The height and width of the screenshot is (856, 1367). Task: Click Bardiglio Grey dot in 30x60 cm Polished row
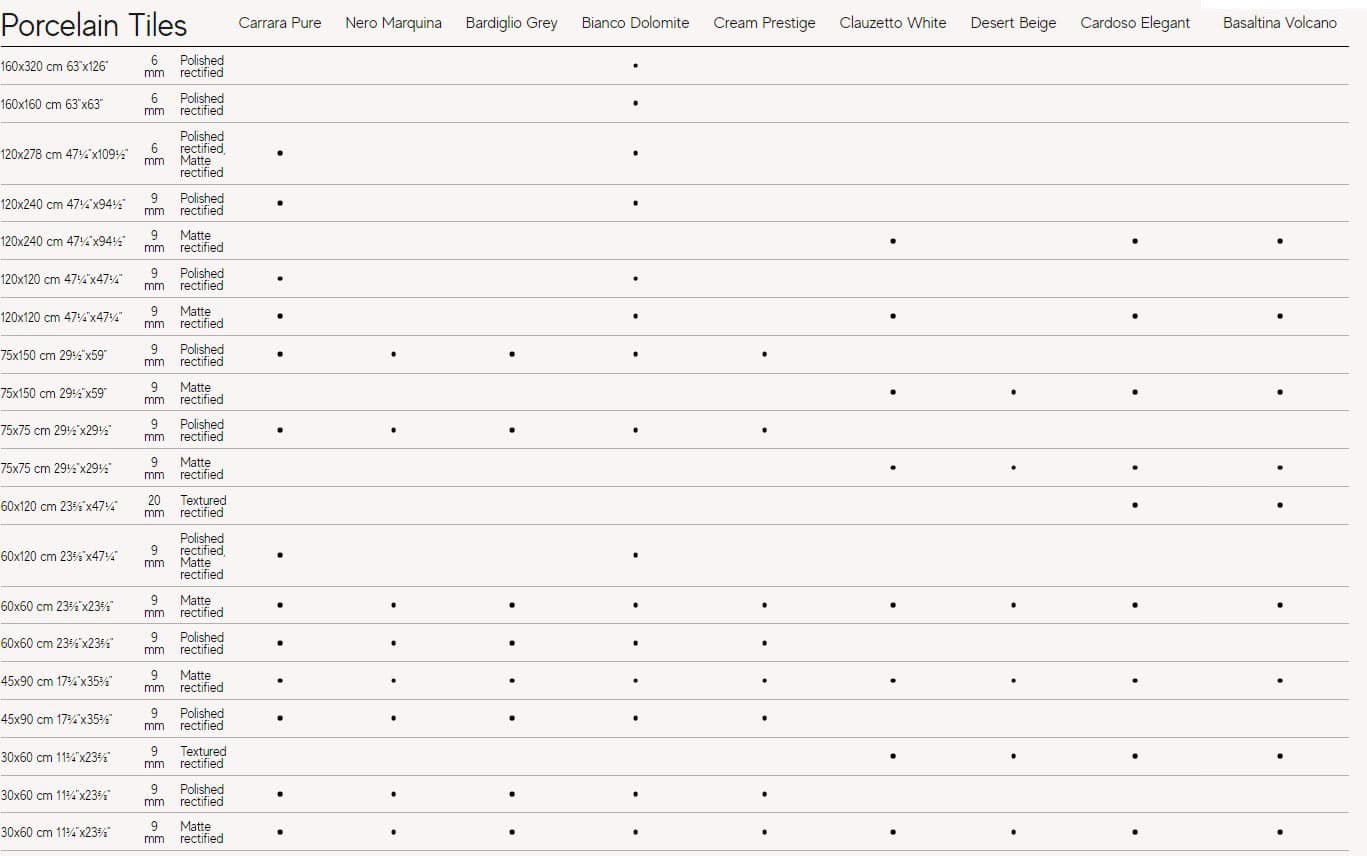tap(511, 794)
